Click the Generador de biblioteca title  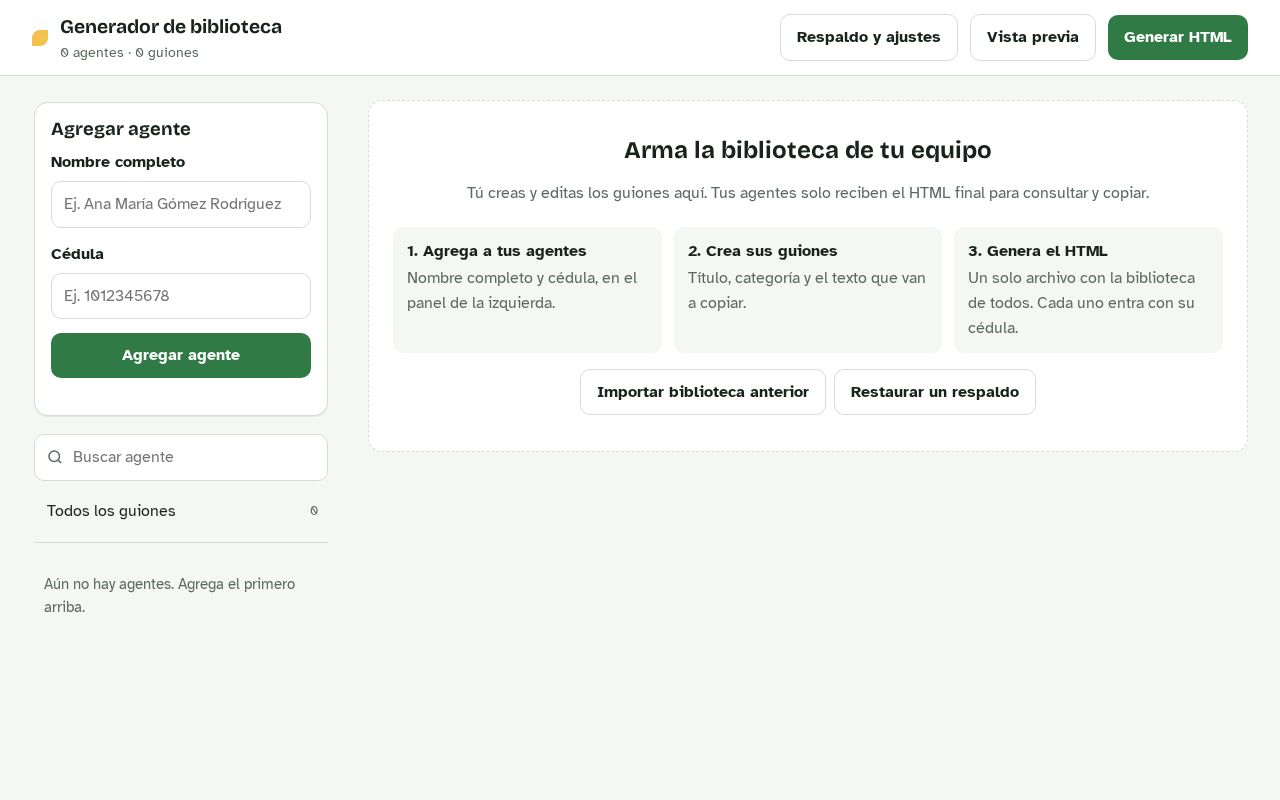(171, 27)
